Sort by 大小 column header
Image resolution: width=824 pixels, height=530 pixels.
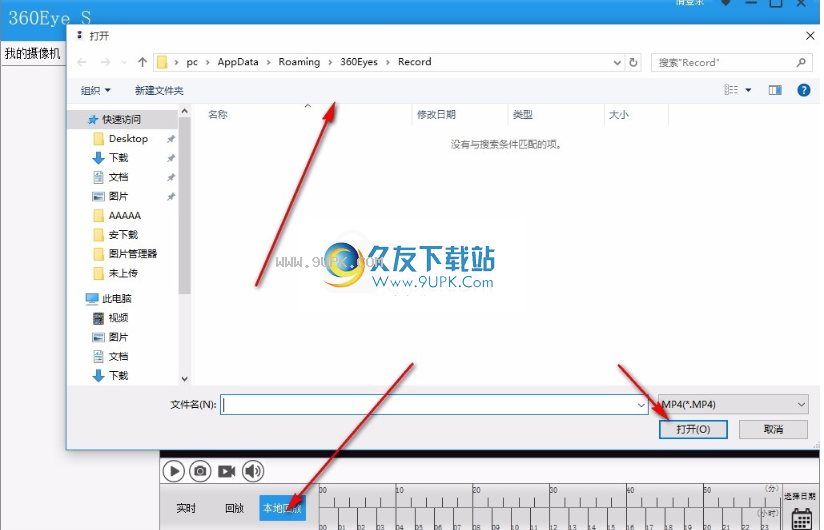(x=619, y=115)
